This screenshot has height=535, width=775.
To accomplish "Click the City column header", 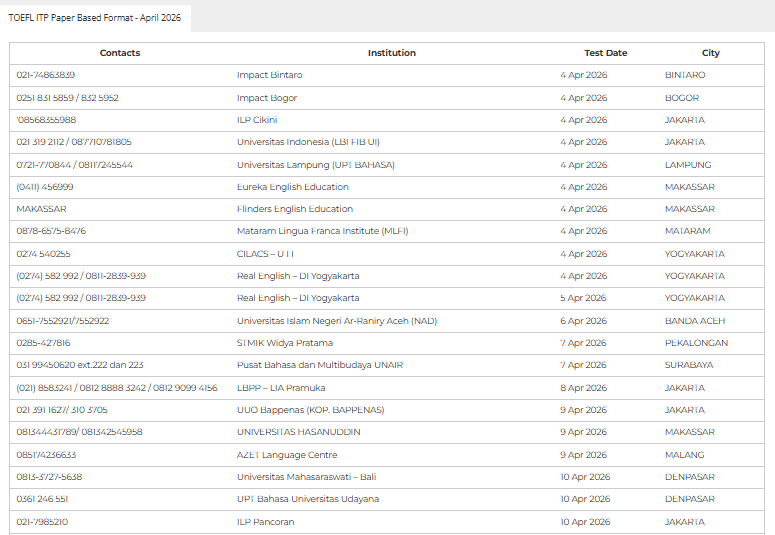I will 710,53.
